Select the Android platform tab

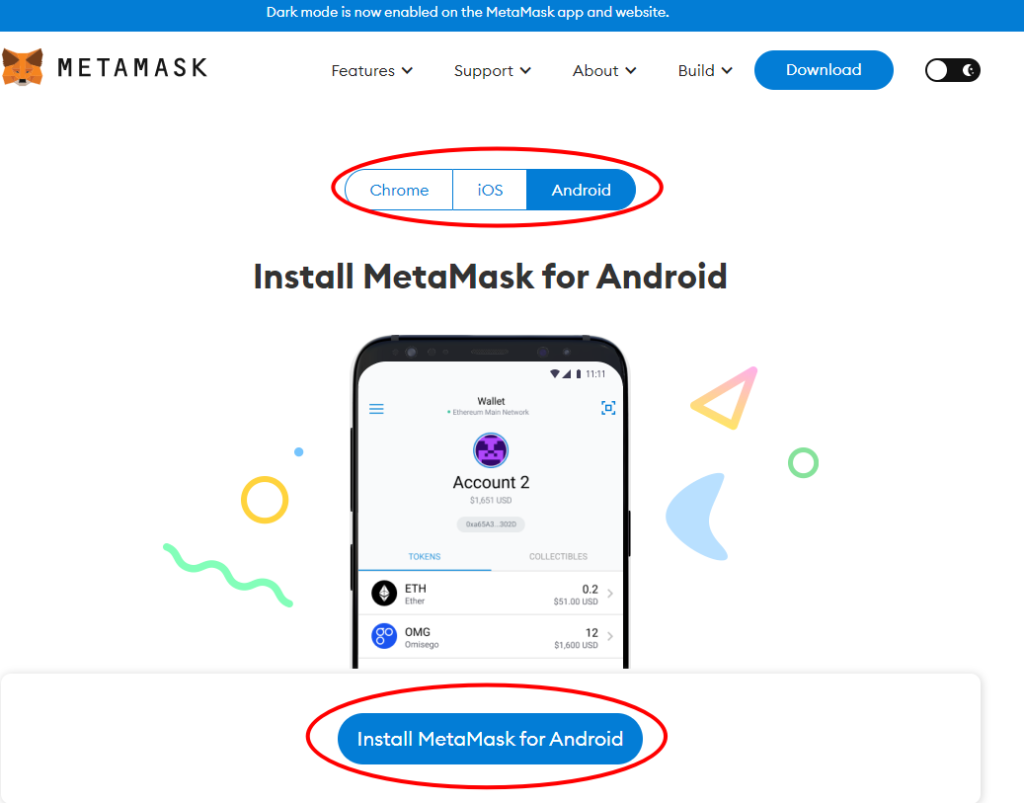pyautogui.click(x=581, y=190)
